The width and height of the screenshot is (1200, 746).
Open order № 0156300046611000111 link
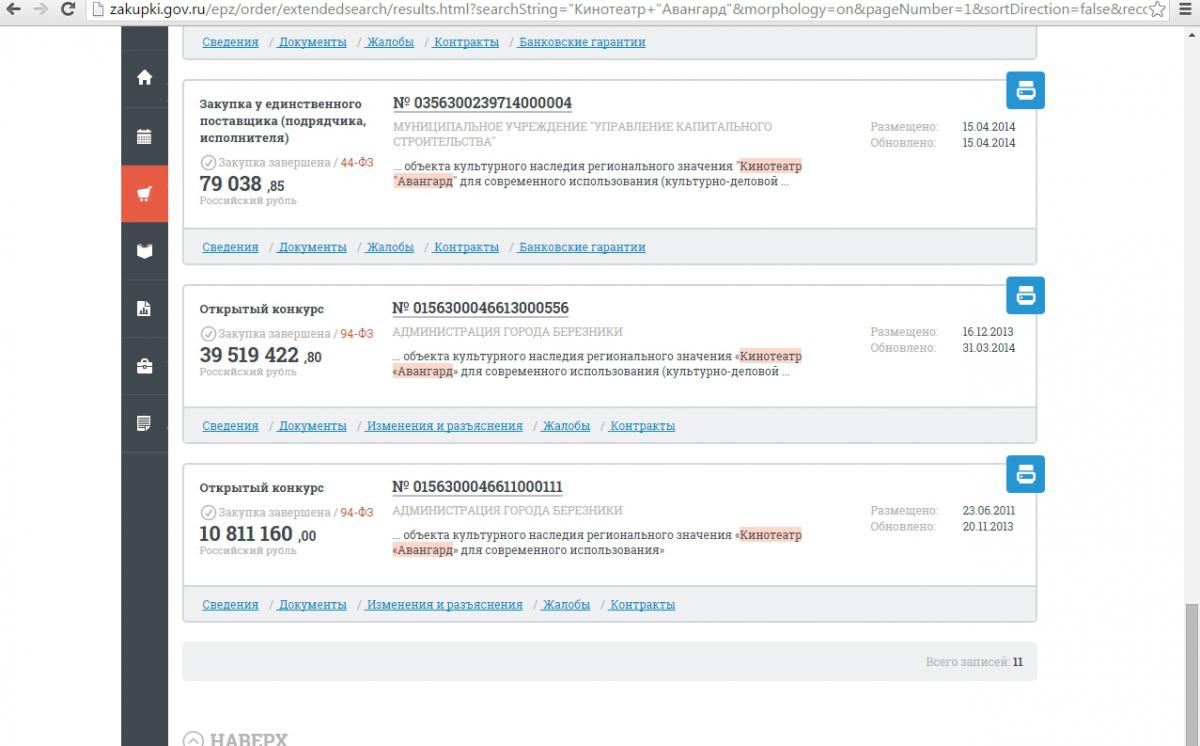coord(477,487)
